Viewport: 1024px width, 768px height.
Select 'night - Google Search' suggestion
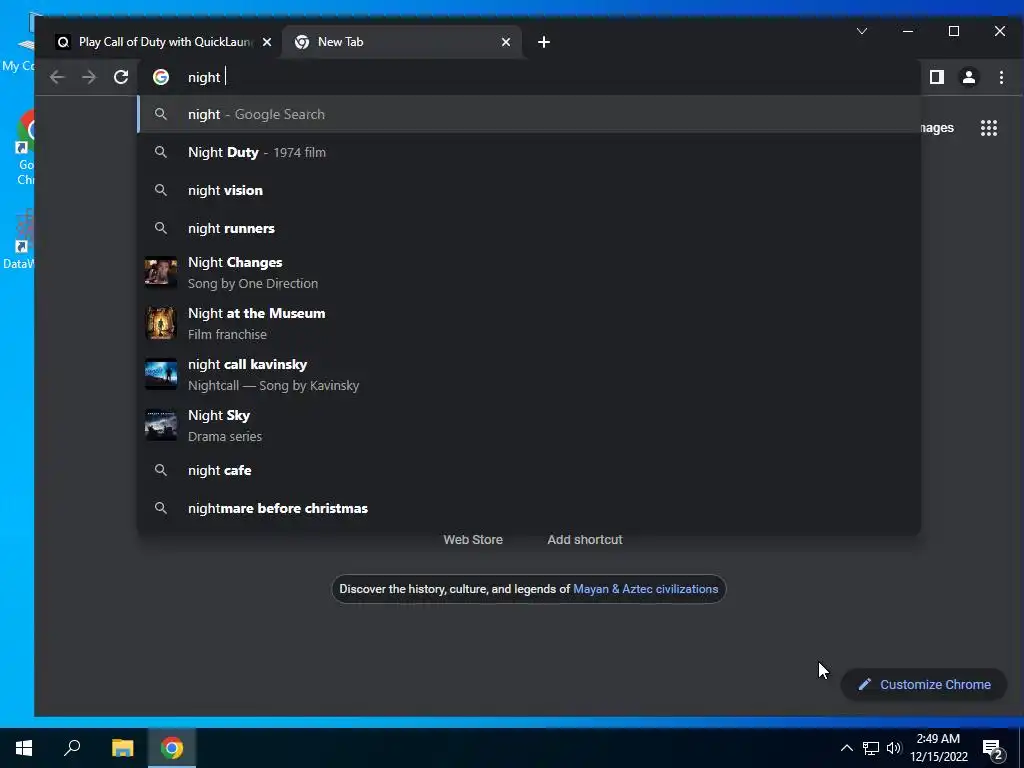click(529, 114)
